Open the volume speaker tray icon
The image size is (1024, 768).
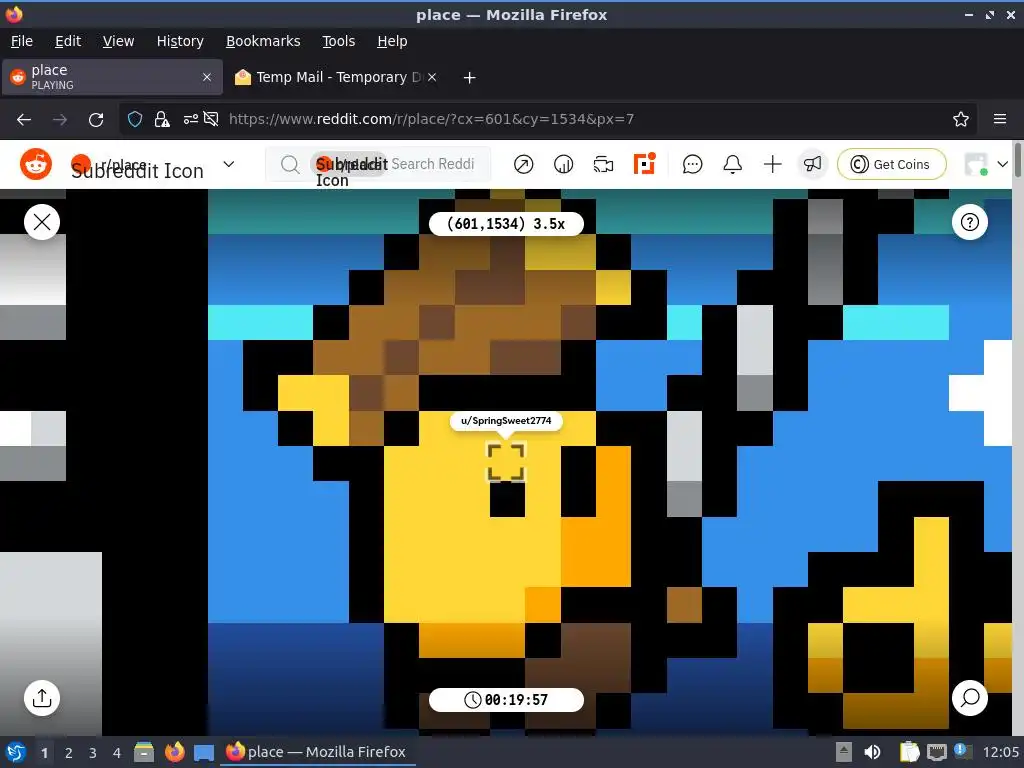(872, 752)
